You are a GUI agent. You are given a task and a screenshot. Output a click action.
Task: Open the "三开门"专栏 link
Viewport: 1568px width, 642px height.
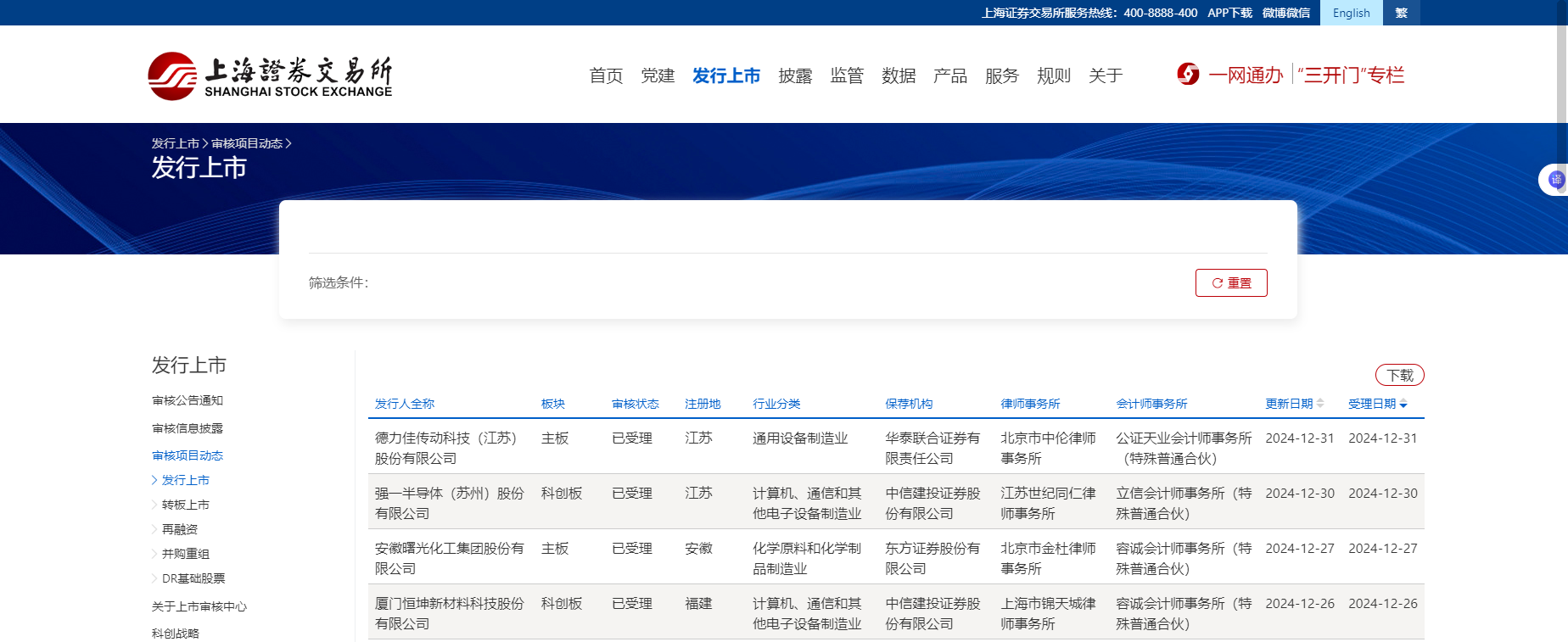pyautogui.click(x=1351, y=75)
